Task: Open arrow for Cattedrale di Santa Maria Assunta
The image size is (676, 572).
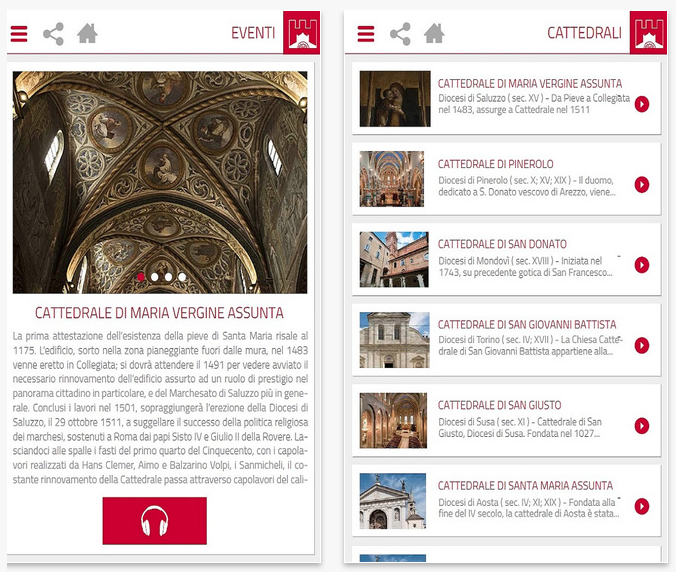Action: 642,506
